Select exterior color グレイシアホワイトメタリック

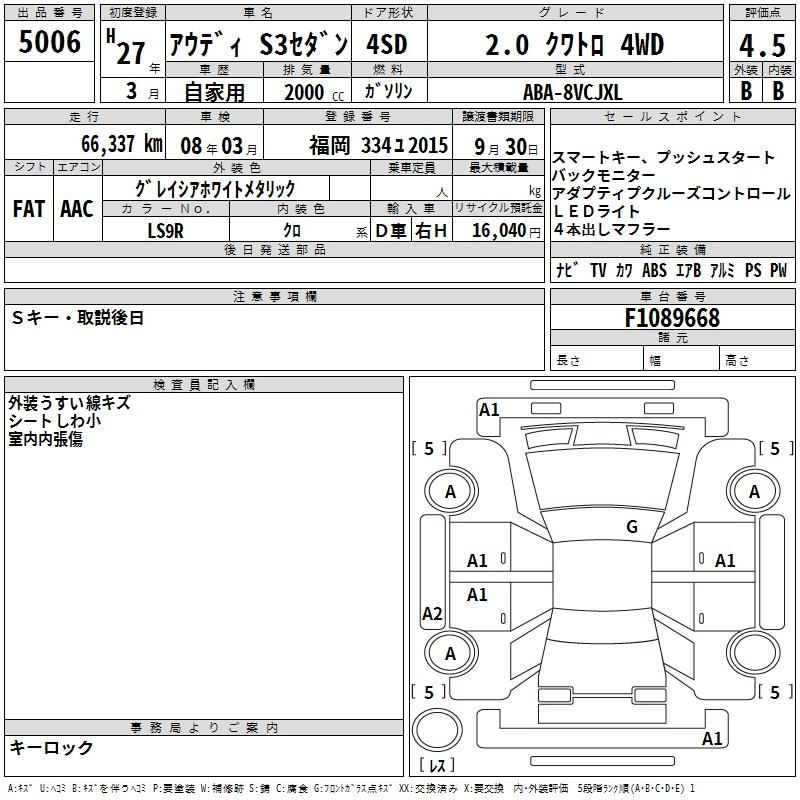(215, 189)
